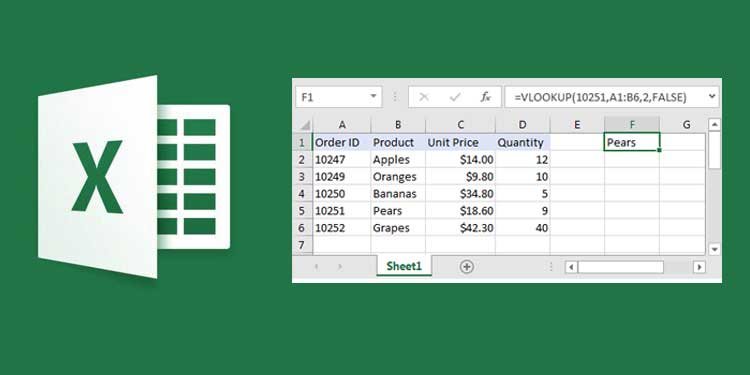Image resolution: width=750 pixels, height=375 pixels.
Task: Click the Enter checkmark icon in formula bar
Action: click(x=454, y=98)
